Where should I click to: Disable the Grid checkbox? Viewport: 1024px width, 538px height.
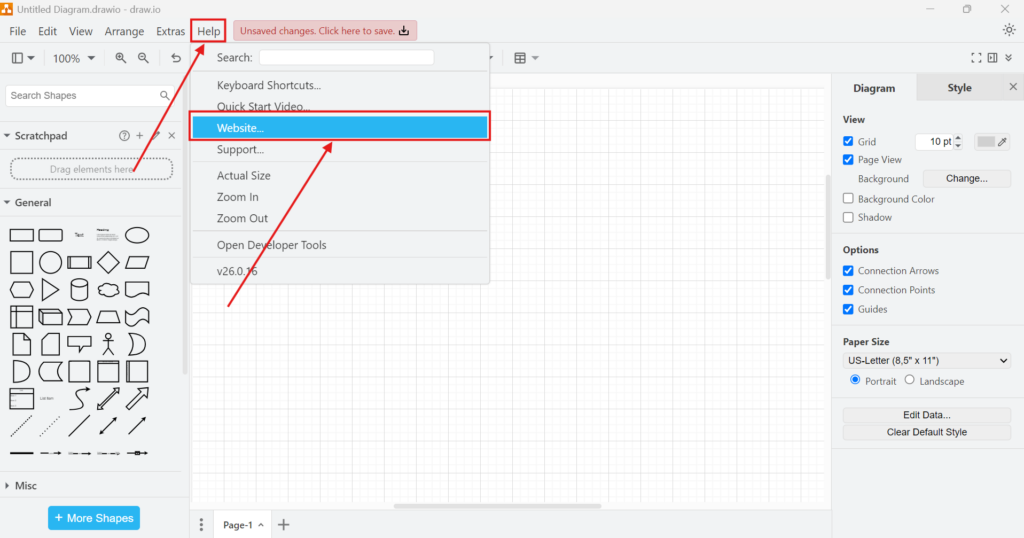pyautogui.click(x=848, y=142)
